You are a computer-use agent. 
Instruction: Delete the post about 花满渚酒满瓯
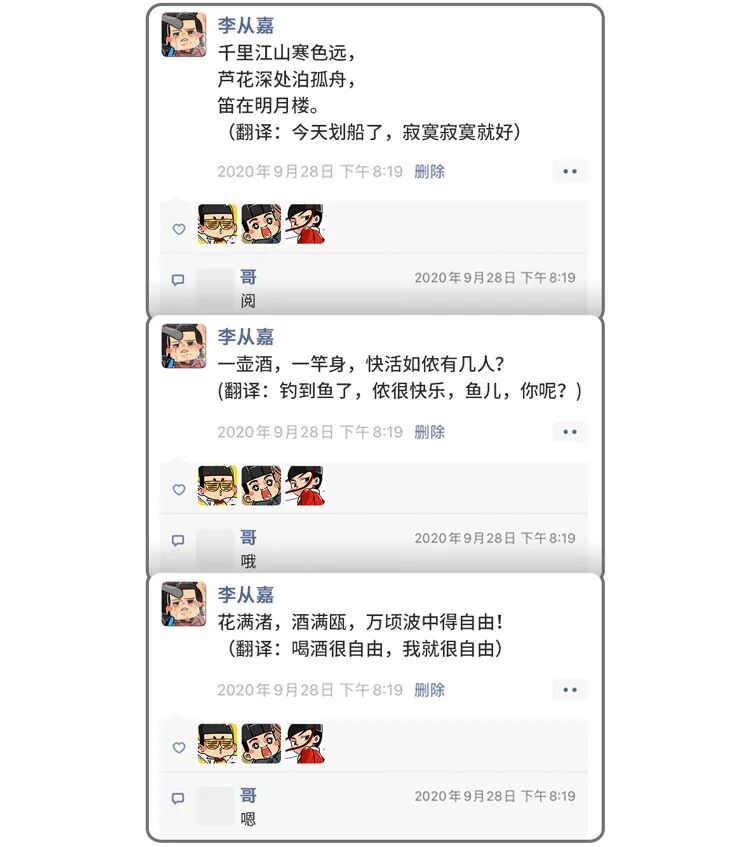(430, 690)
